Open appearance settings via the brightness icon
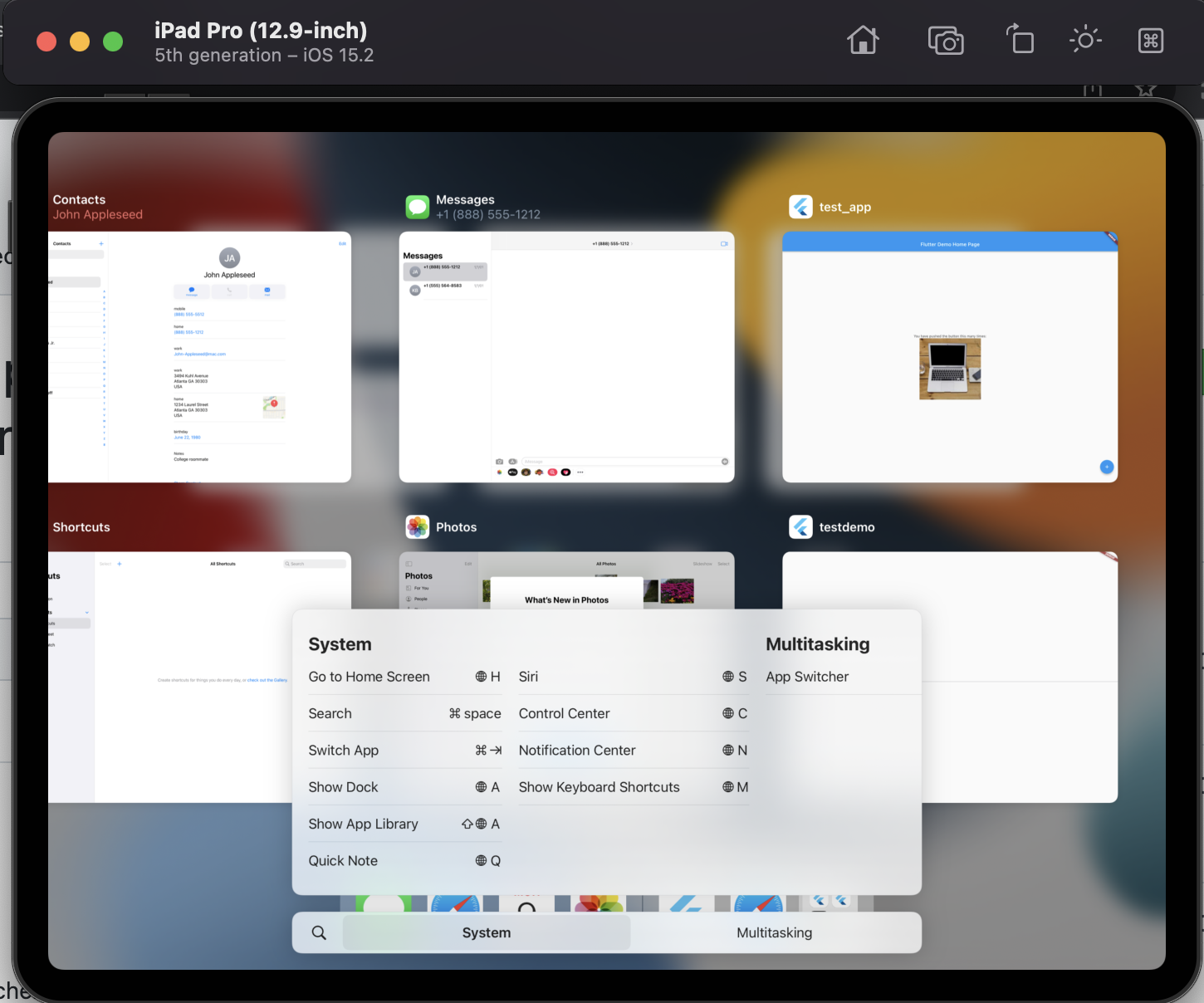 coord(1085,39)
